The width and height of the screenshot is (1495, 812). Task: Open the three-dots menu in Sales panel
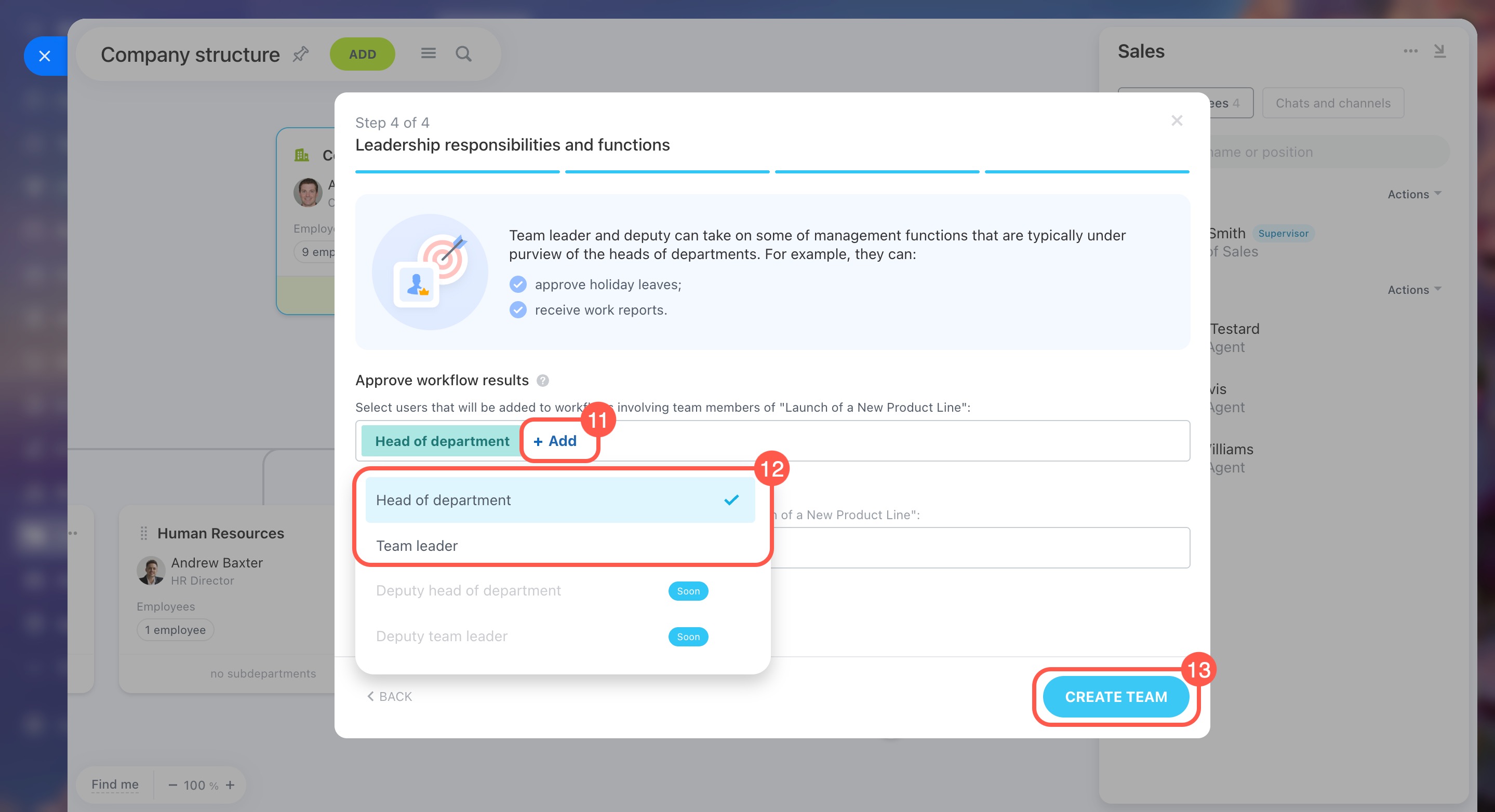click(1410, 51)
